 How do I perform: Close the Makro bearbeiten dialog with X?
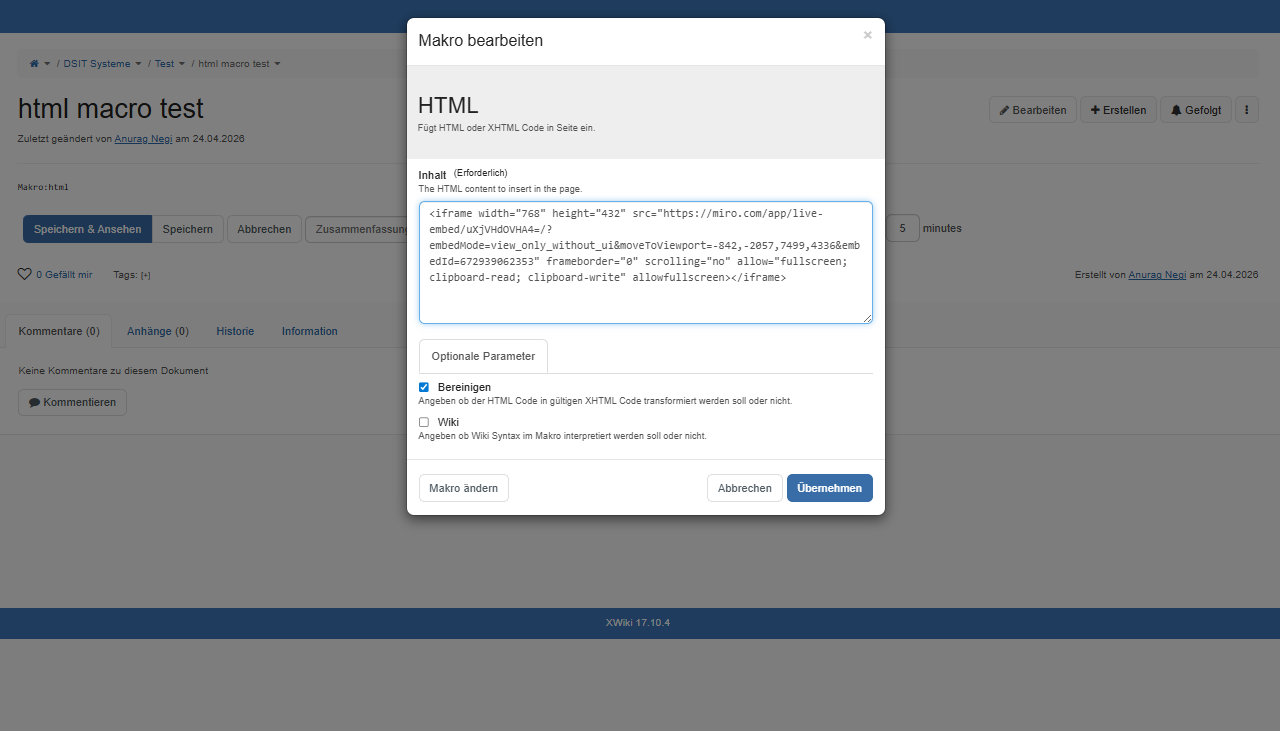pos(867,35)
